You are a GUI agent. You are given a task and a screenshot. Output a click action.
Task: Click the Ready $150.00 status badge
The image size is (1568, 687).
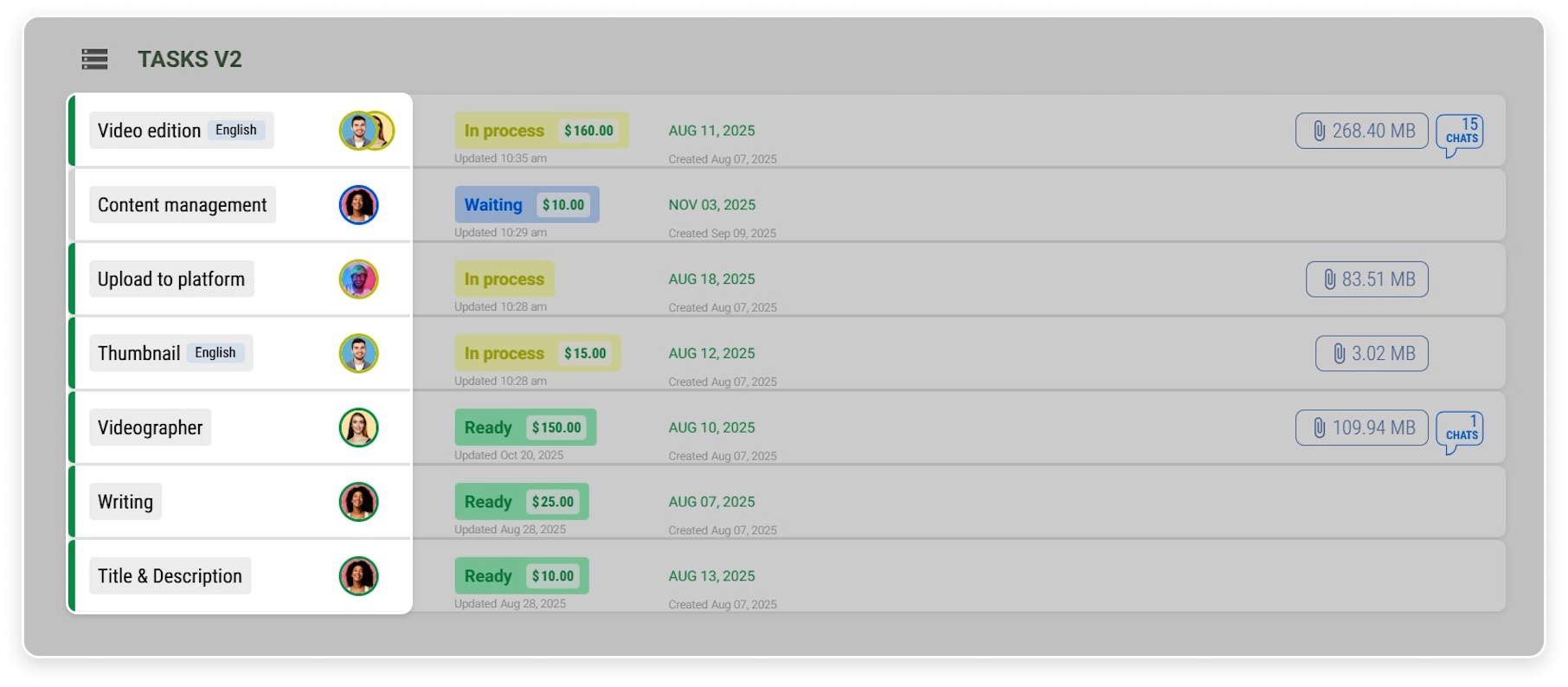tap(524, 428)
